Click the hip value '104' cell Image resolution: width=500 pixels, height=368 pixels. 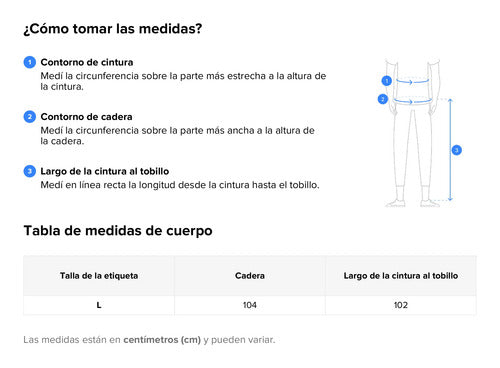tap(250, 305)
